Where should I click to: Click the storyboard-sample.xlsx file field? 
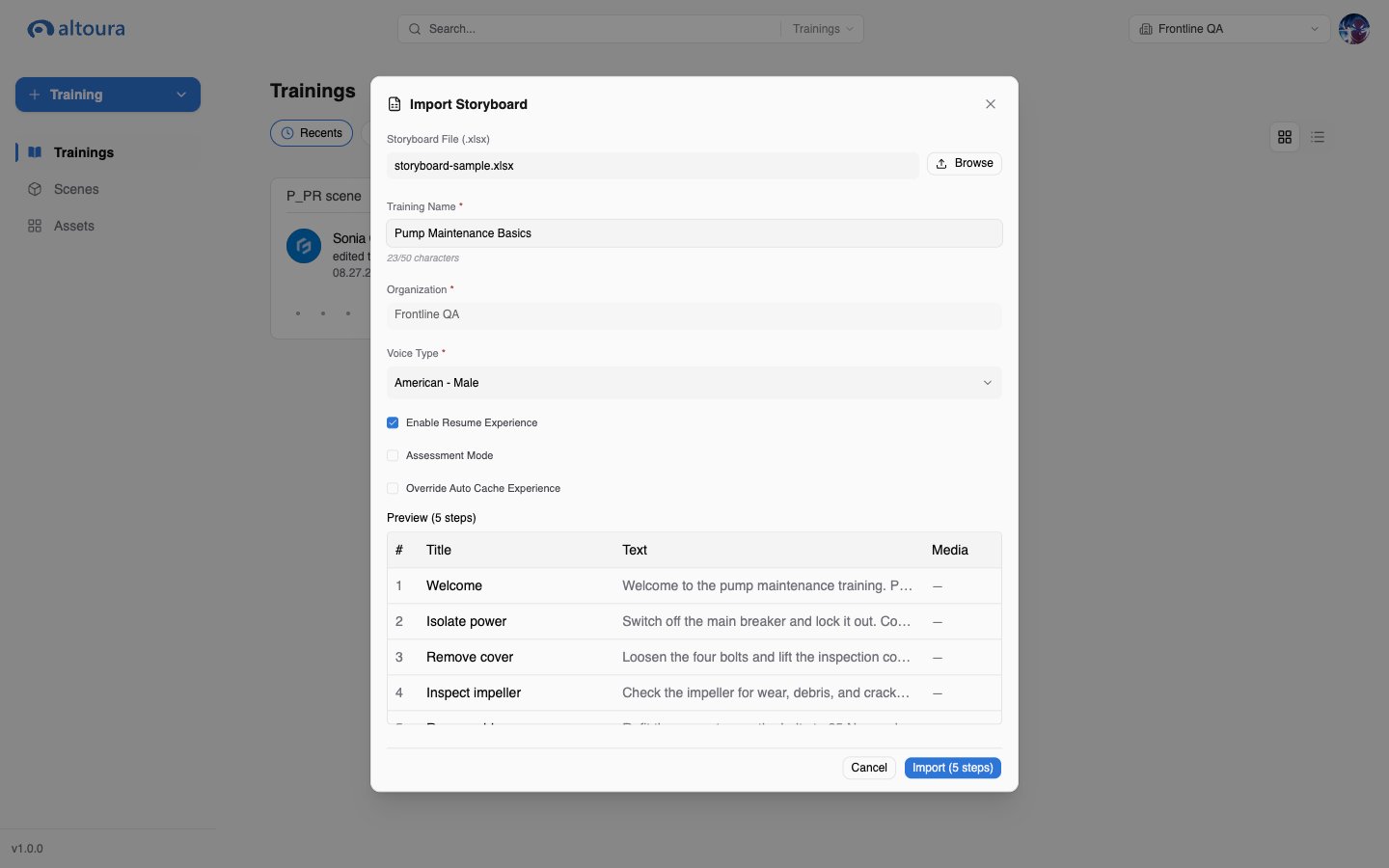653,166
